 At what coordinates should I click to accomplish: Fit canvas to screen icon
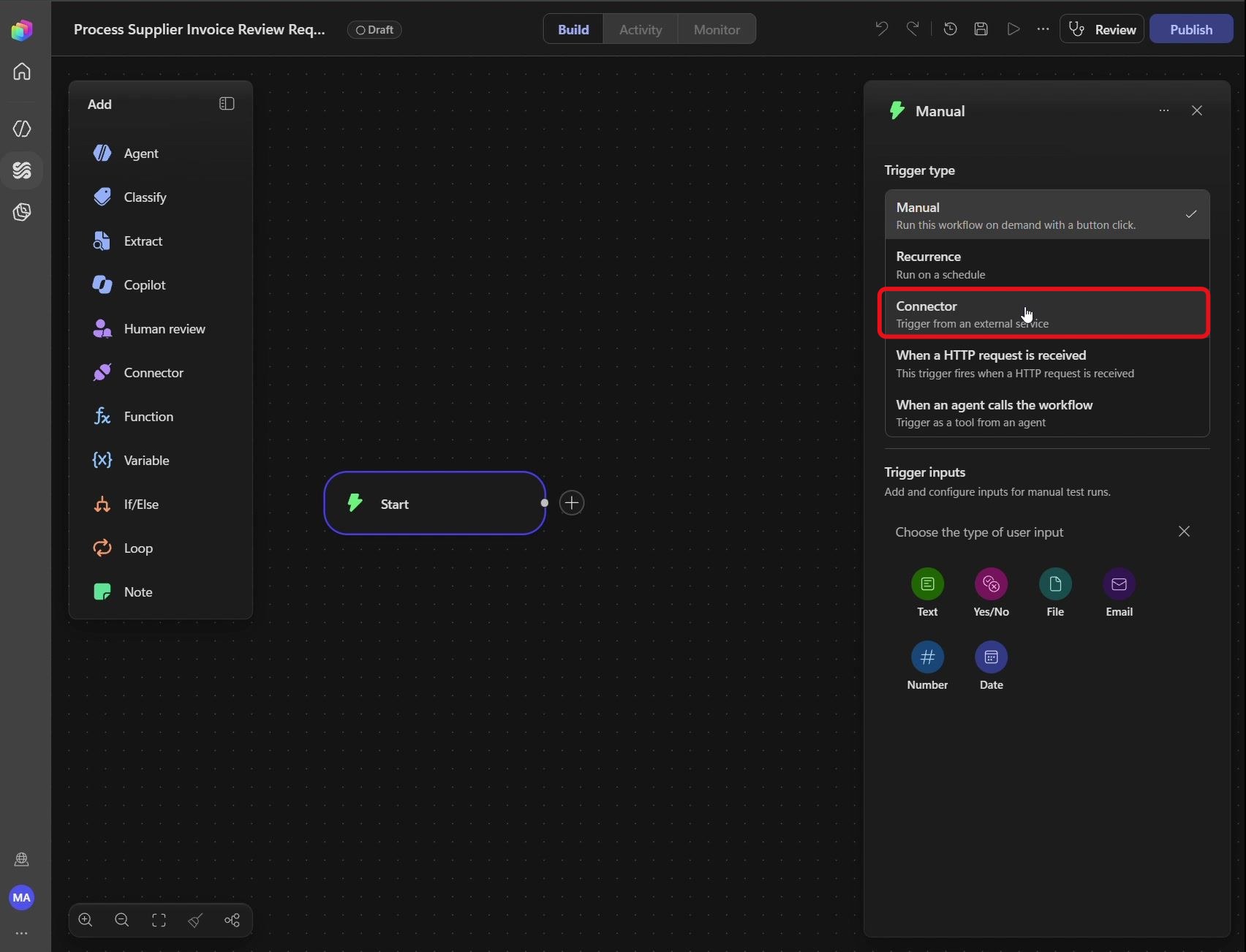[159, 920]
